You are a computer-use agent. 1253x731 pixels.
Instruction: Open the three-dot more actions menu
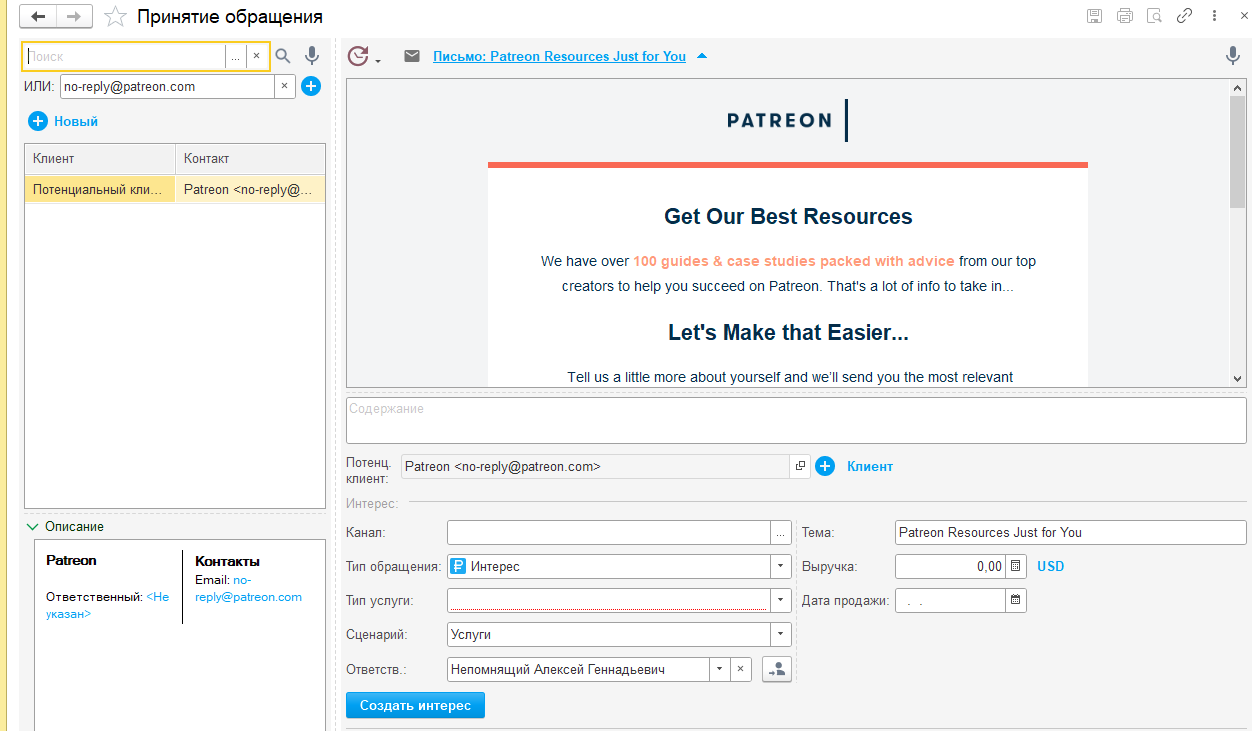pyautogui.click(x=1215, y=16)
